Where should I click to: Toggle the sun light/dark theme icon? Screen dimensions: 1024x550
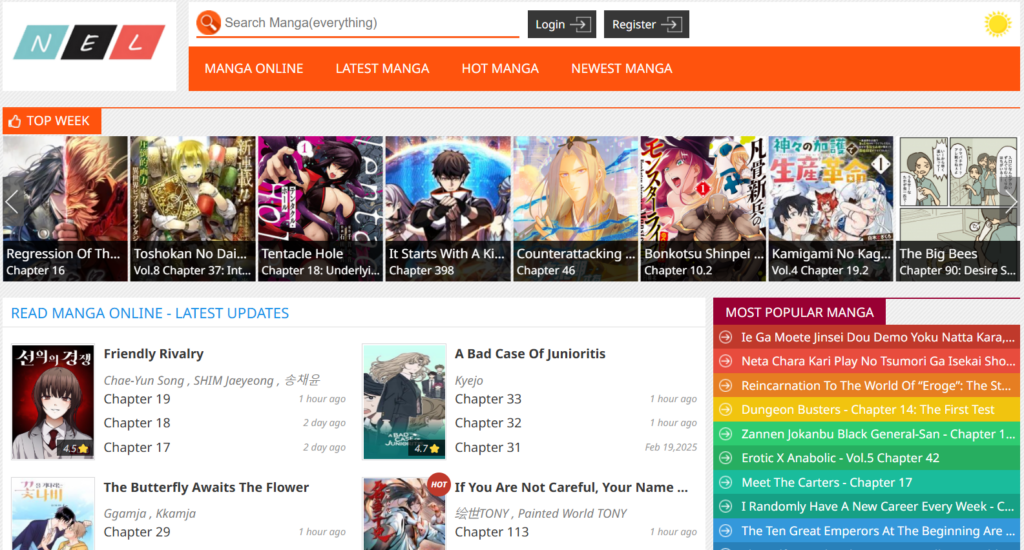(997, 24)
